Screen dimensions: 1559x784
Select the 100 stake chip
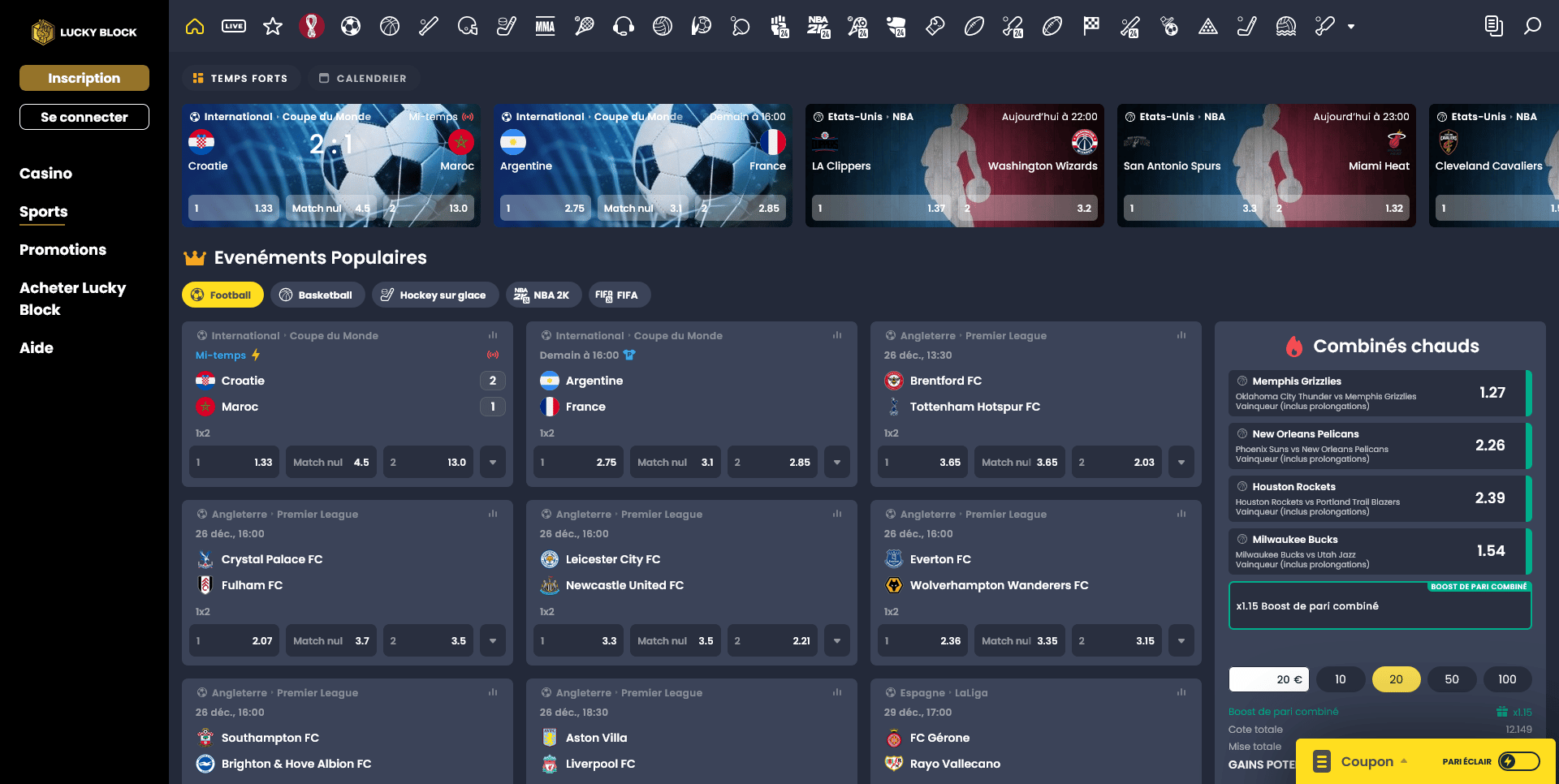(1507, 679)
